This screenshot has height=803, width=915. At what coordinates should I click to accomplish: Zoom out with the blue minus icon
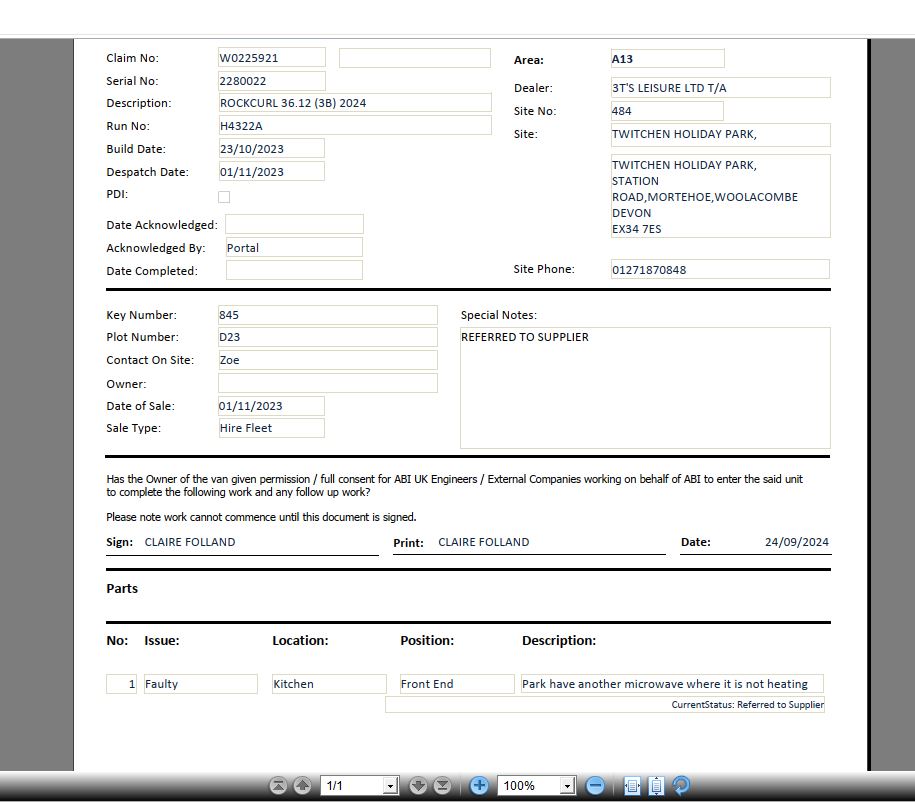(595, 785)
